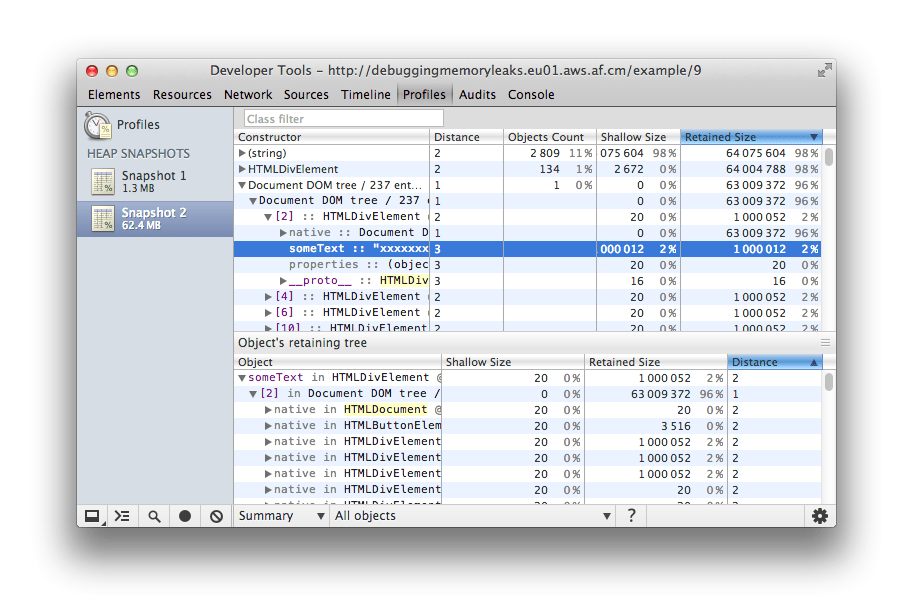The width and height of the screenshot is (923, 596).
Task: Click the help question mark icon
Action: coord(630,515)
